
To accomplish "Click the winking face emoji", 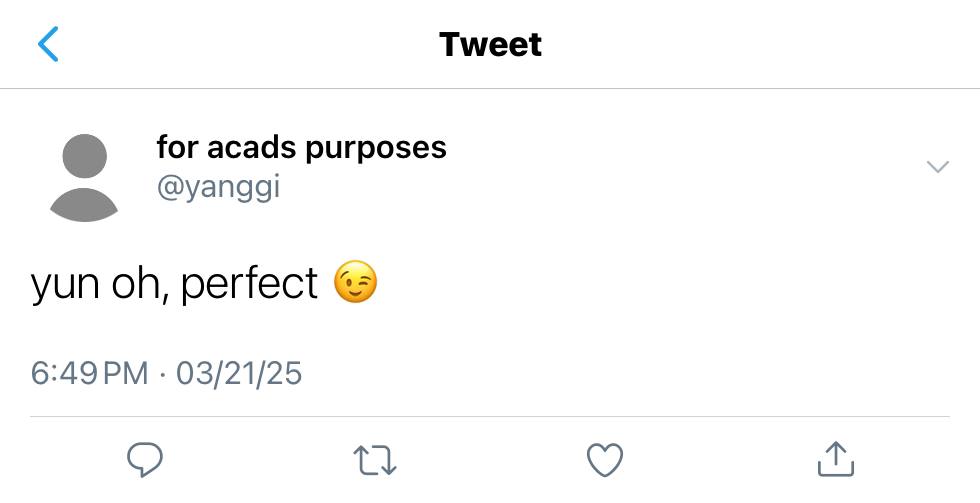I will click(x=356, y=282).
